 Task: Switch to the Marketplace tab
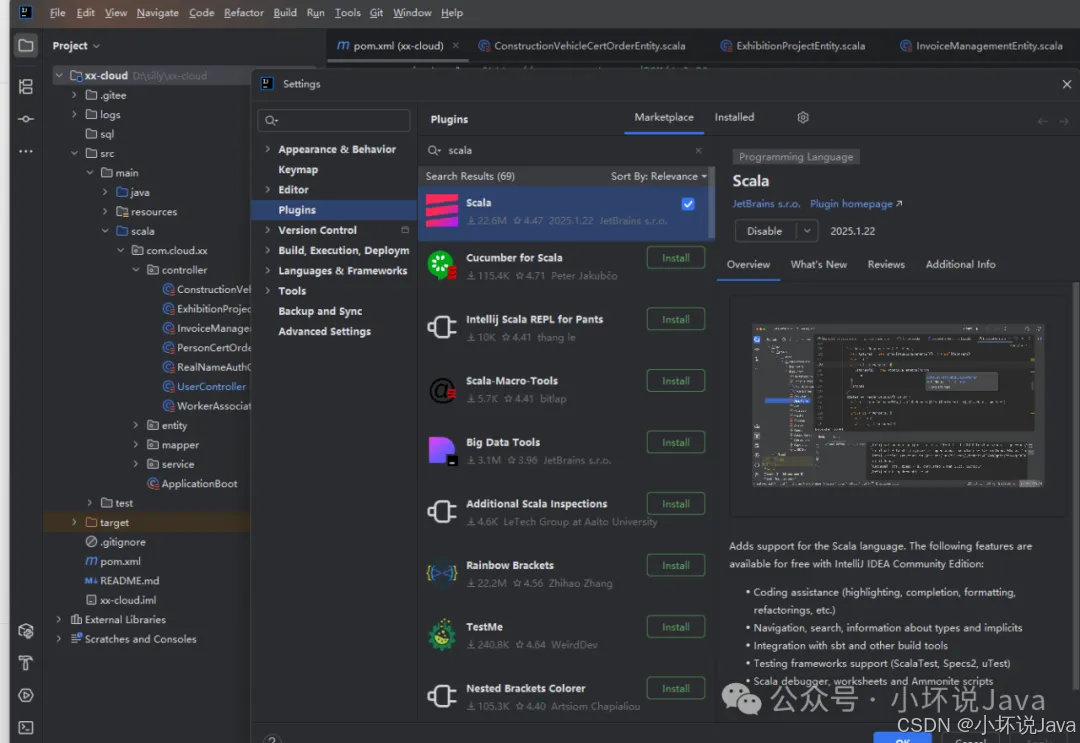click(x=663, y=117)
